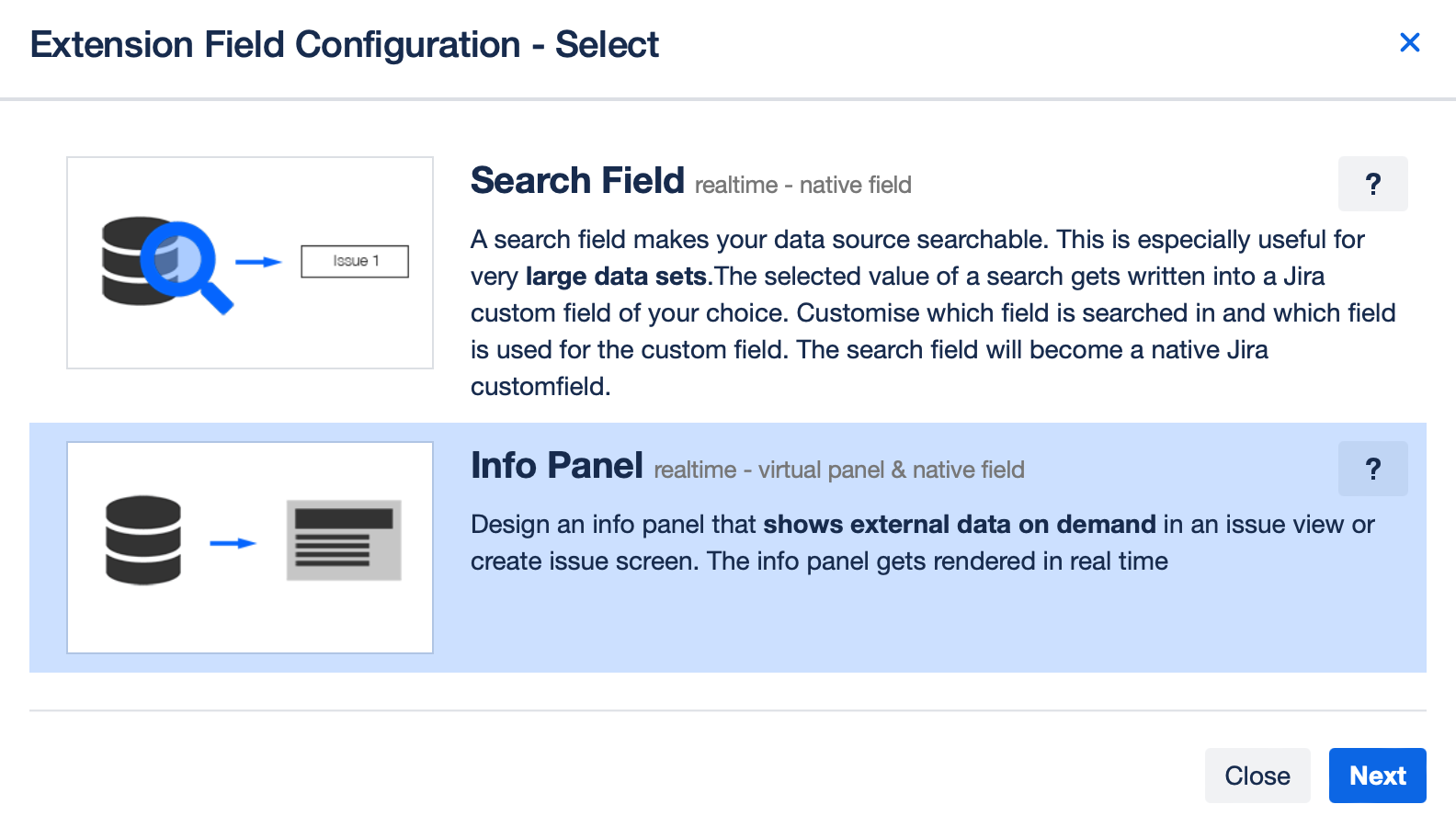Click the database icon in the Info Panel preview

143,540
